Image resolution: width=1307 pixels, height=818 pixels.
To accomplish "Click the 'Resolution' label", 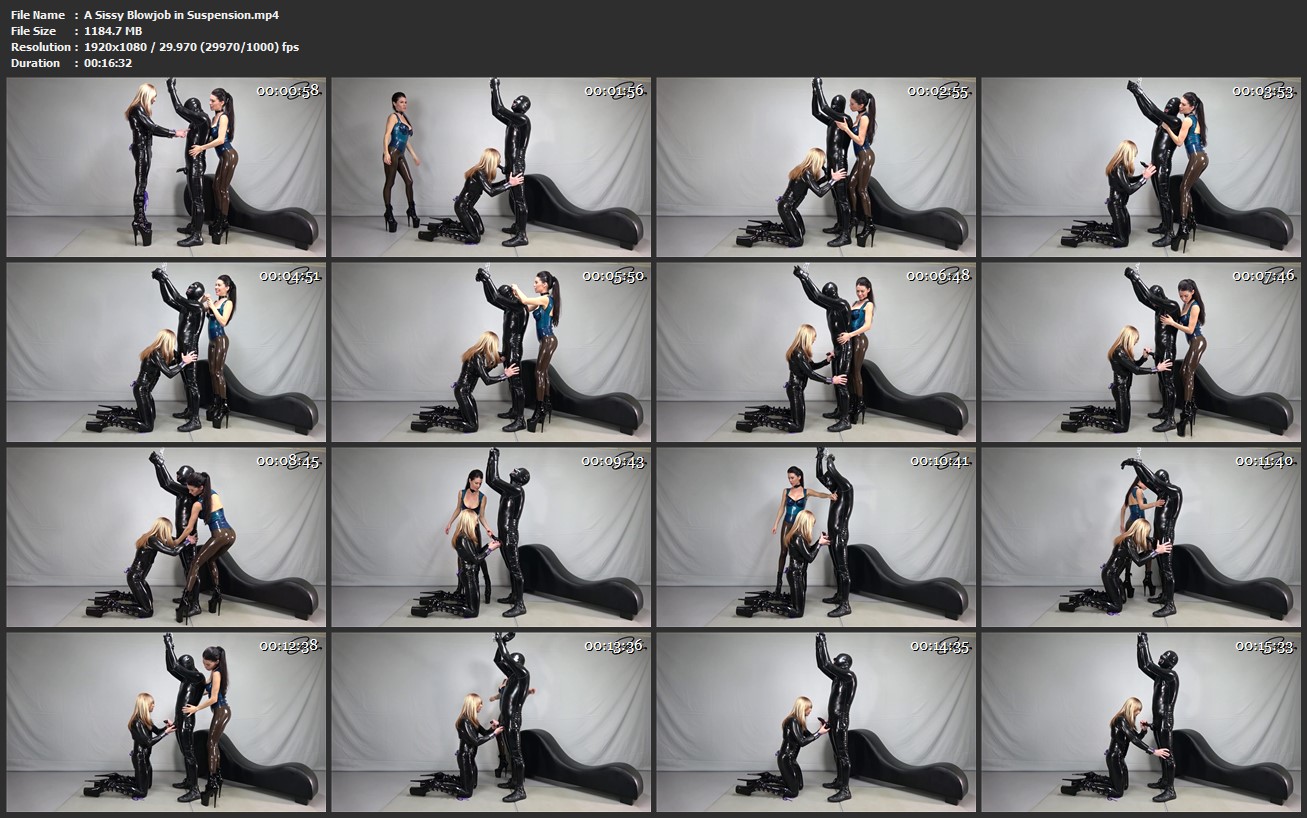I will point(41,47).
